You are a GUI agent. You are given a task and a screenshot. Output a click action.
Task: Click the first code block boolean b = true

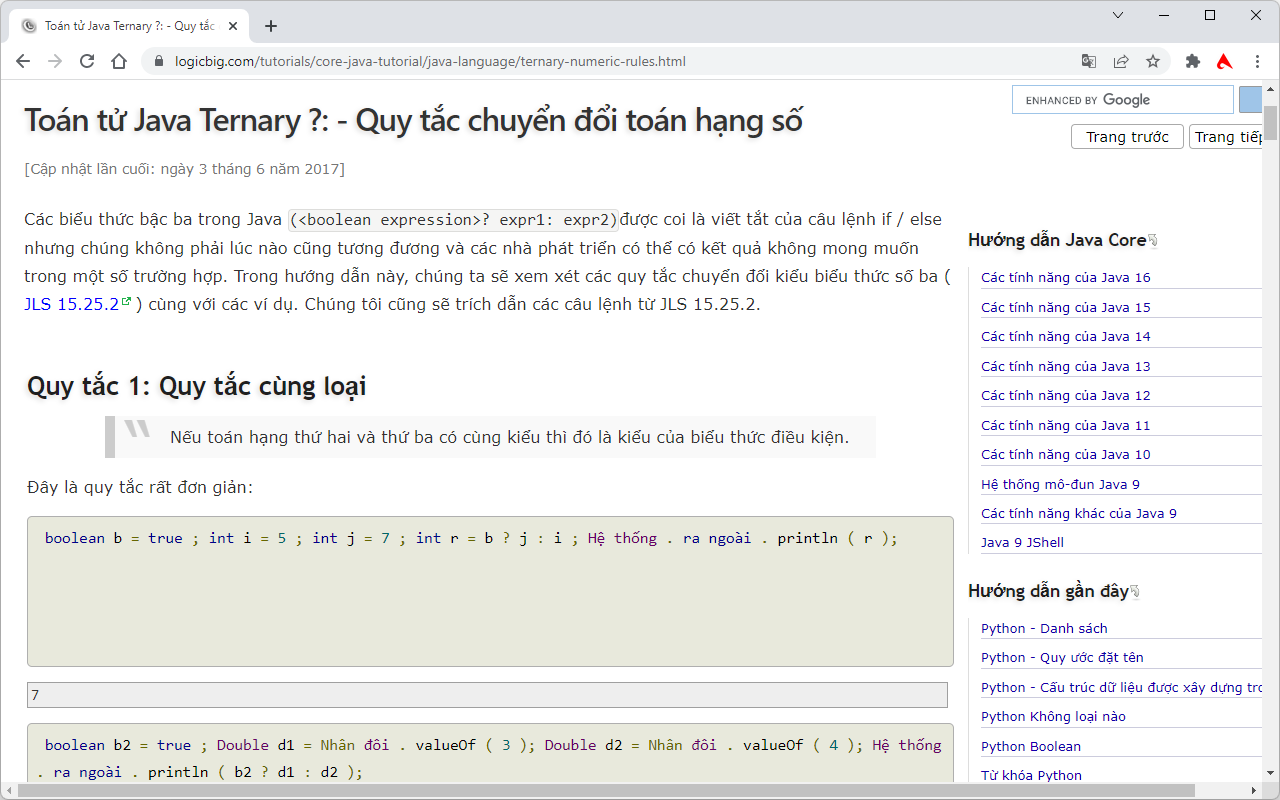click(490, 592)
